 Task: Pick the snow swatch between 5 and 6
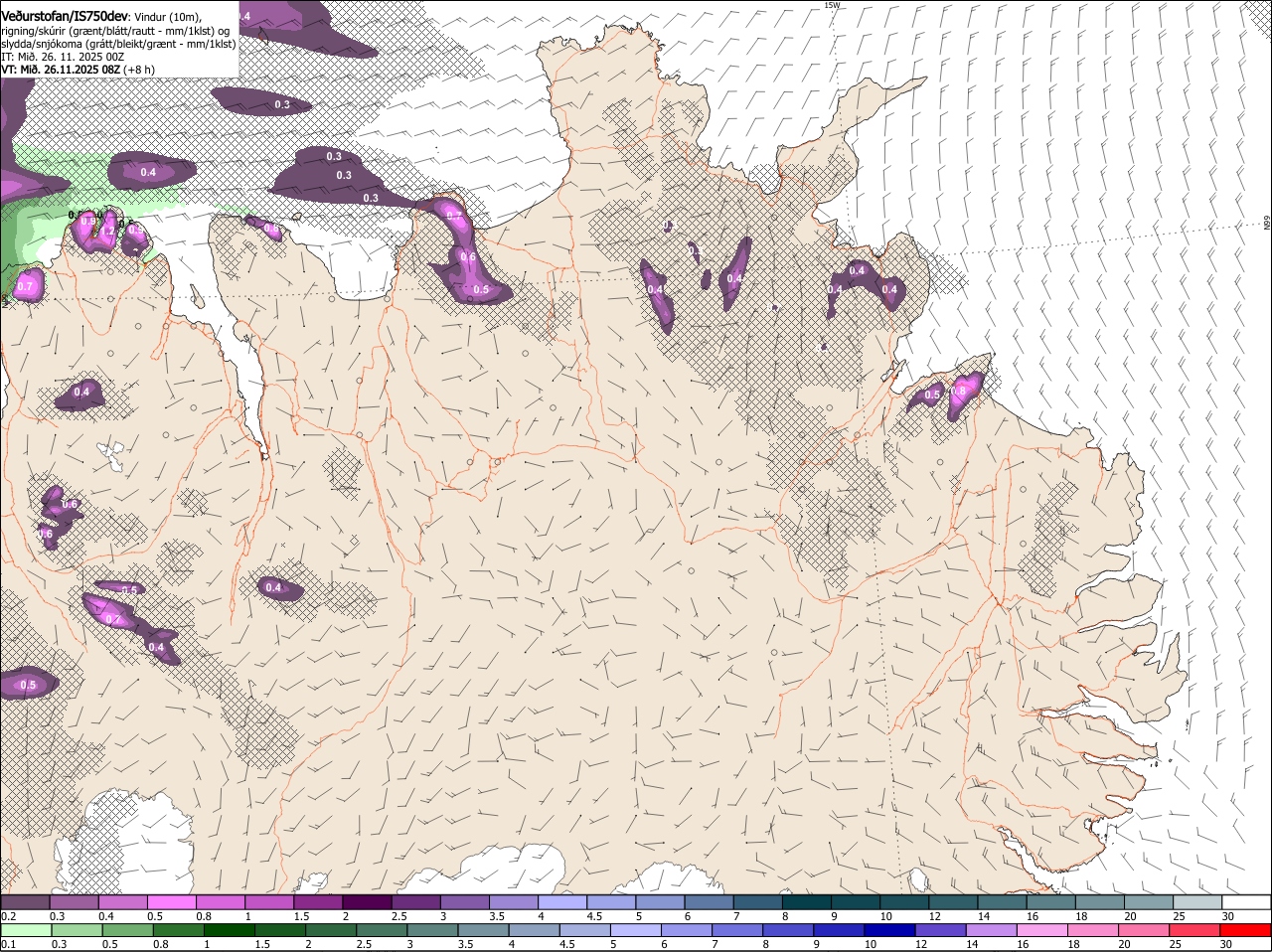click(660, 901)
